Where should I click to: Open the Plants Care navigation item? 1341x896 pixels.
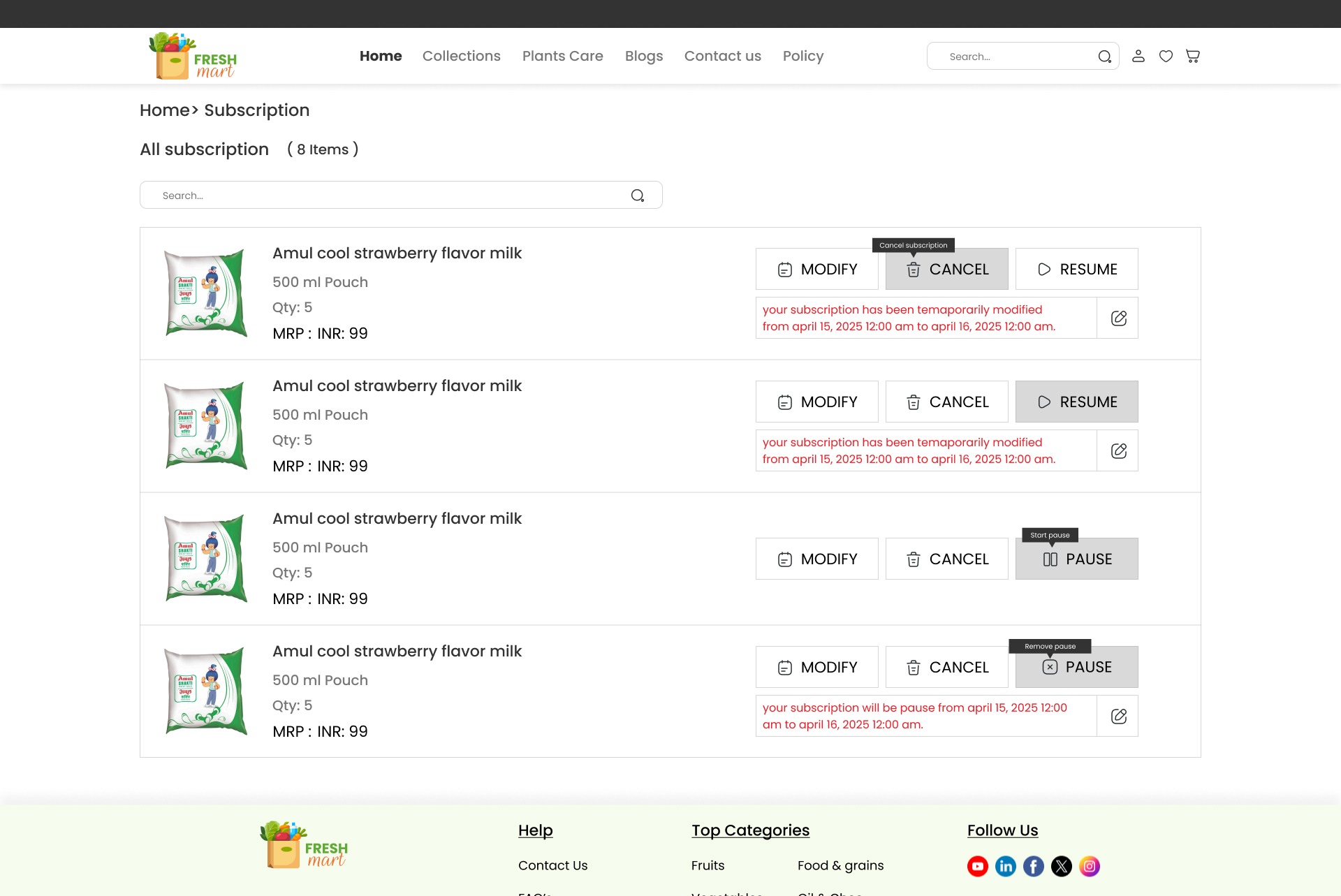pos(563,56)
